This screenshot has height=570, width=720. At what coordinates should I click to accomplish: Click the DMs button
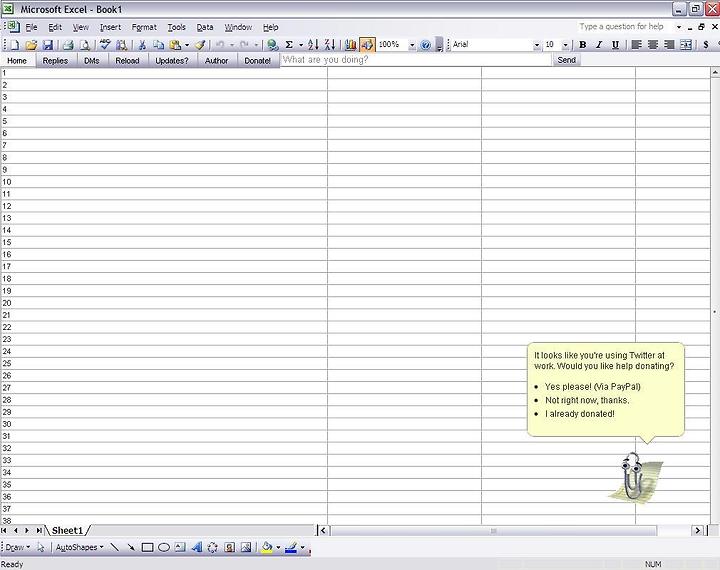91,61
